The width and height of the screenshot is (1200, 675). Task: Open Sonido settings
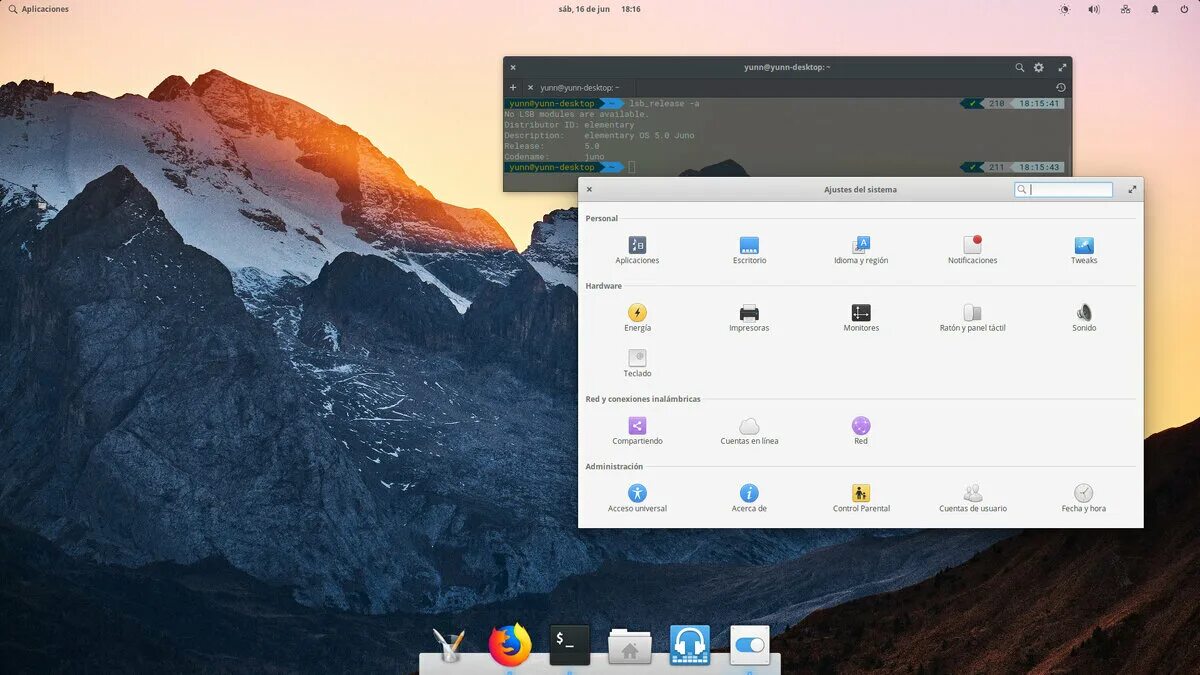[x=1083, y=314]
